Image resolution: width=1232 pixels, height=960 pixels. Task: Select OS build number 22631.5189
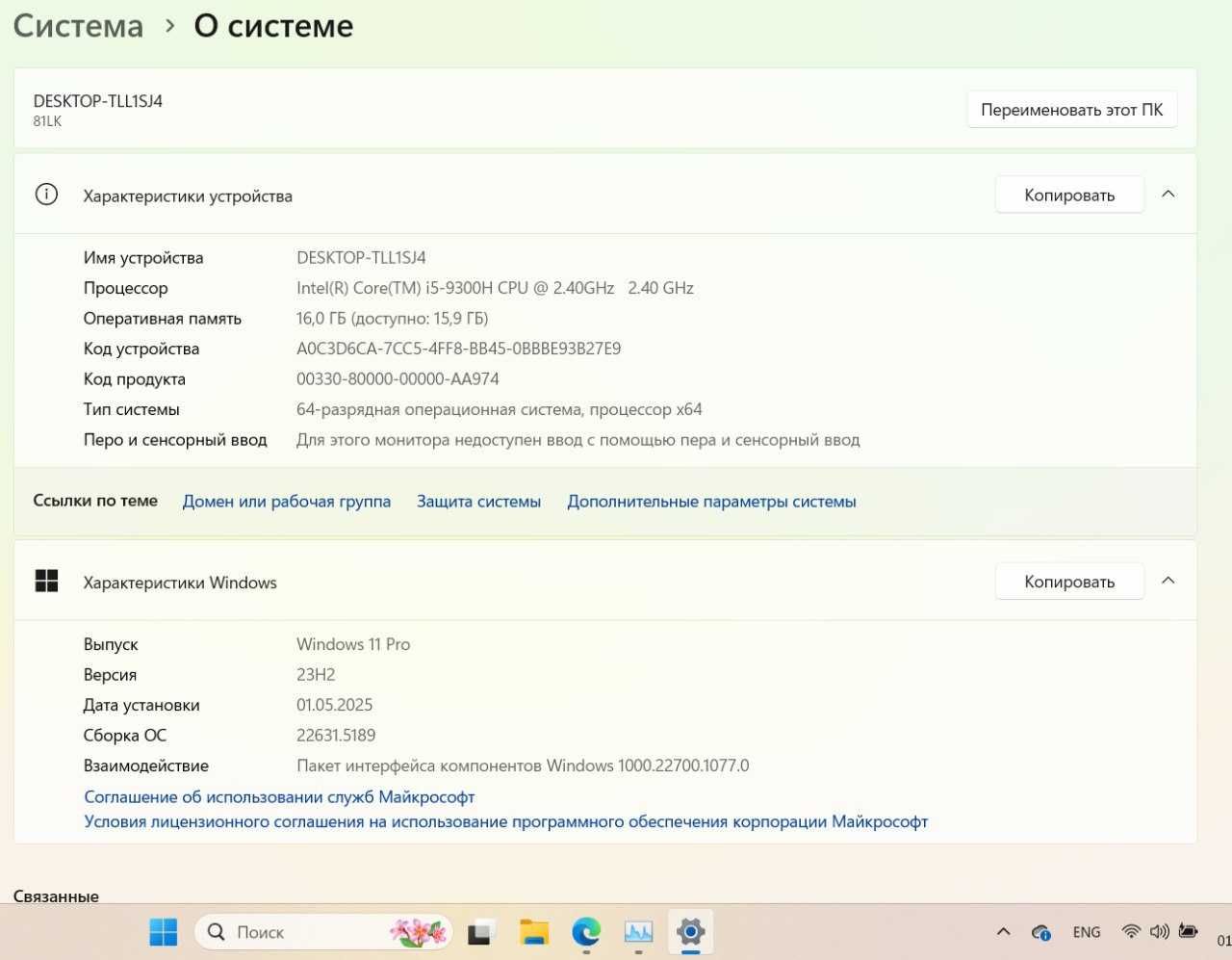pos(336,736)
